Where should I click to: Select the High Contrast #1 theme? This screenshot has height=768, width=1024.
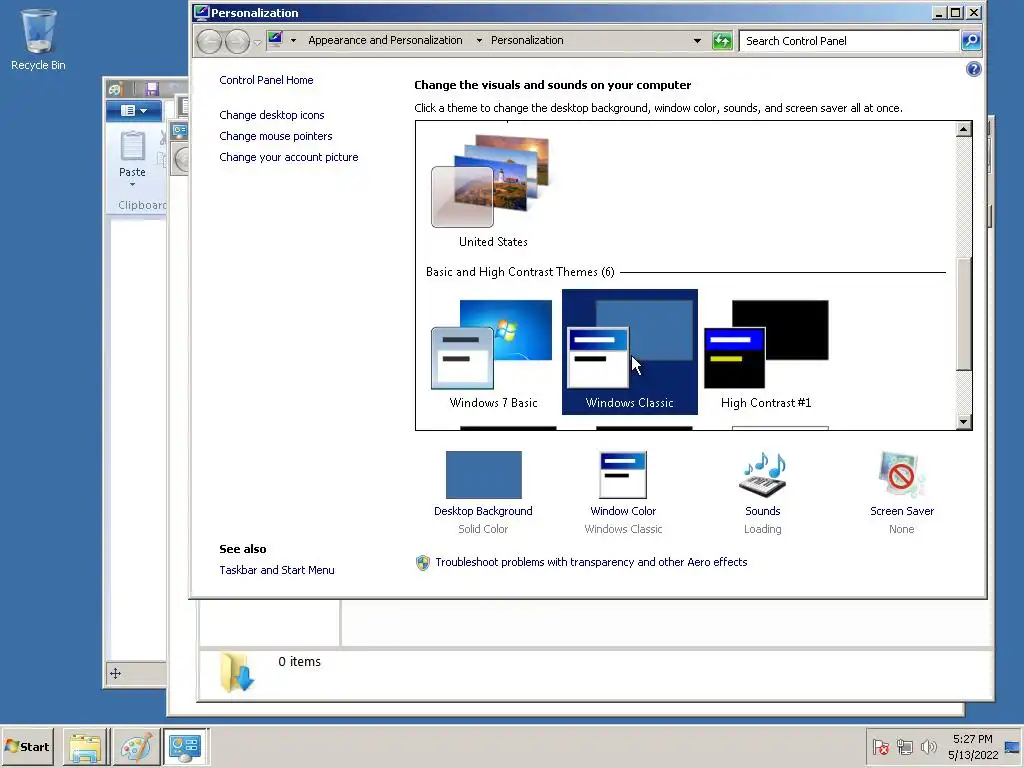tap(766, 353)
